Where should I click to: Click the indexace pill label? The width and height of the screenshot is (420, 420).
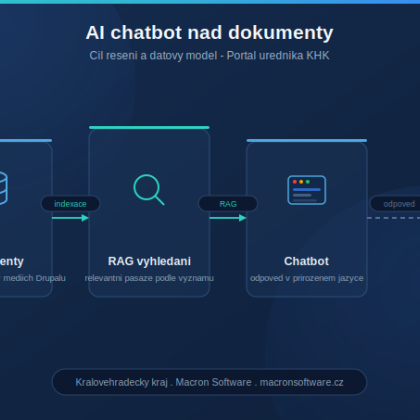[70, 204]
